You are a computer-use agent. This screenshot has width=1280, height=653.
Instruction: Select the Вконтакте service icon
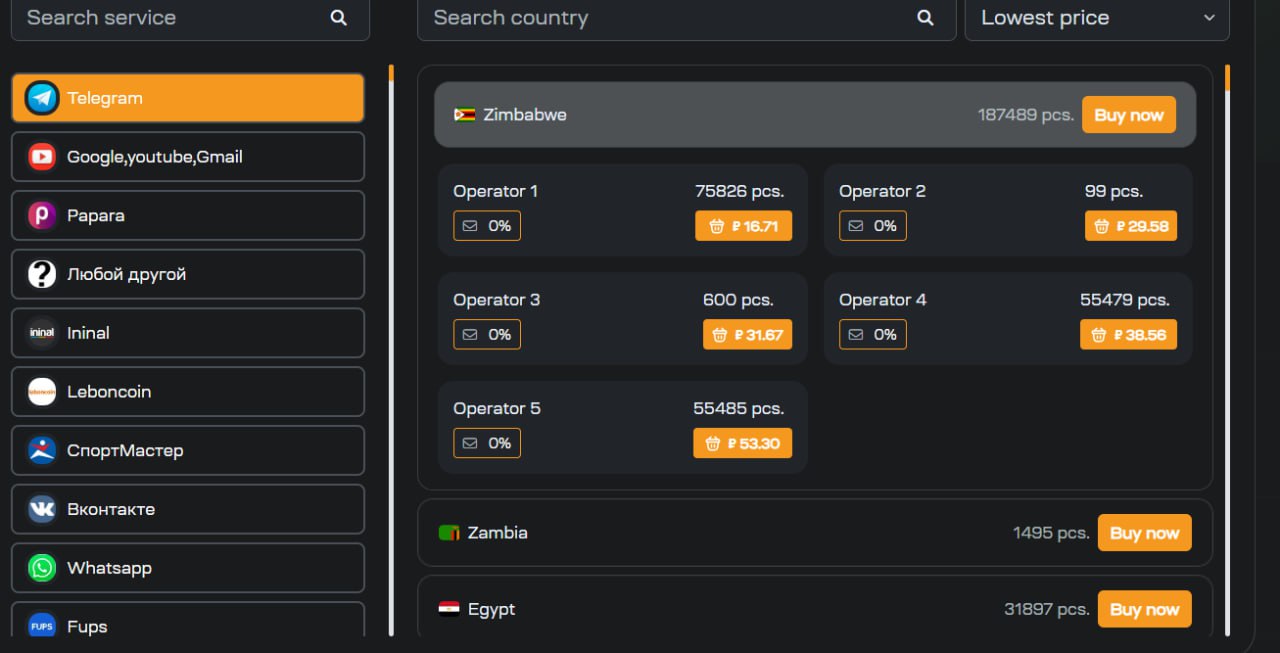pyautogui.click(x=42, y=509)
